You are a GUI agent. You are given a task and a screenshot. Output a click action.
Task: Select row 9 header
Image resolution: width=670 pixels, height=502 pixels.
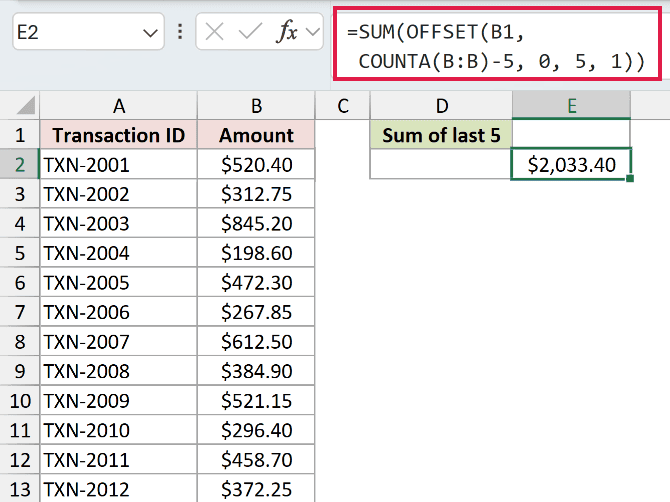20,371
